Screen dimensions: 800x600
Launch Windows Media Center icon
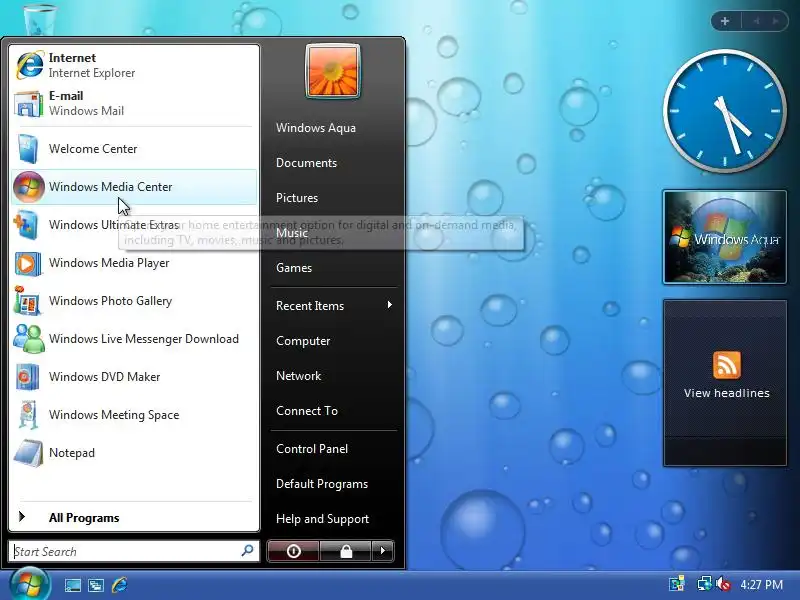tap(29, 187)
